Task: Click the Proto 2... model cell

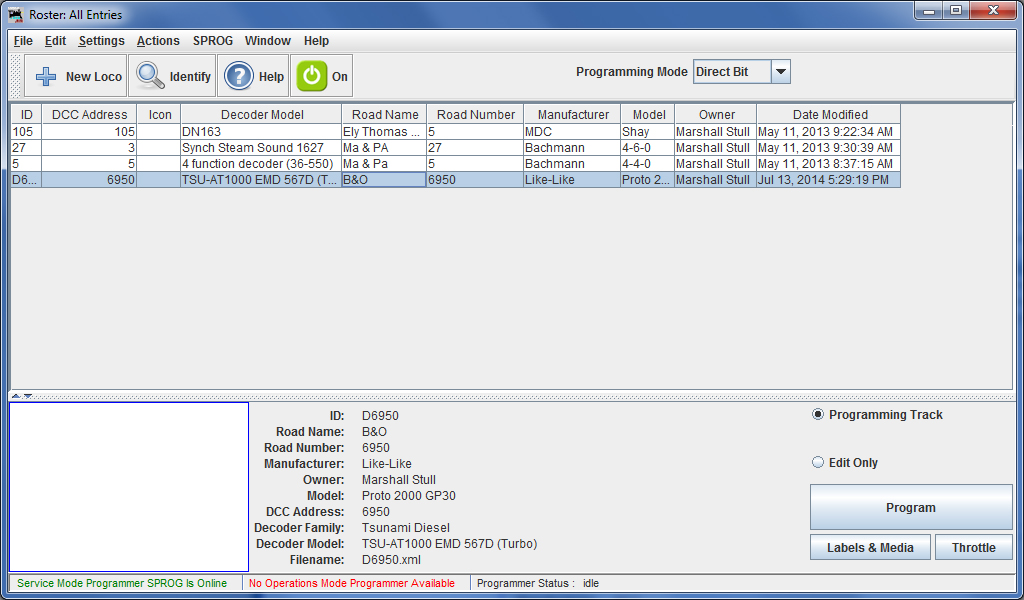Action: click(648, 180)
